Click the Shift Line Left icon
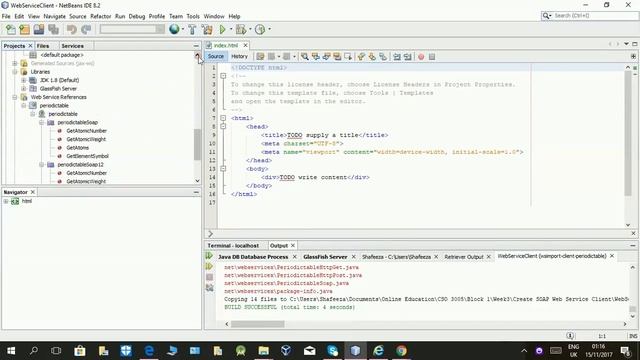This screenshot has width=640, height=360. (397, 57)
